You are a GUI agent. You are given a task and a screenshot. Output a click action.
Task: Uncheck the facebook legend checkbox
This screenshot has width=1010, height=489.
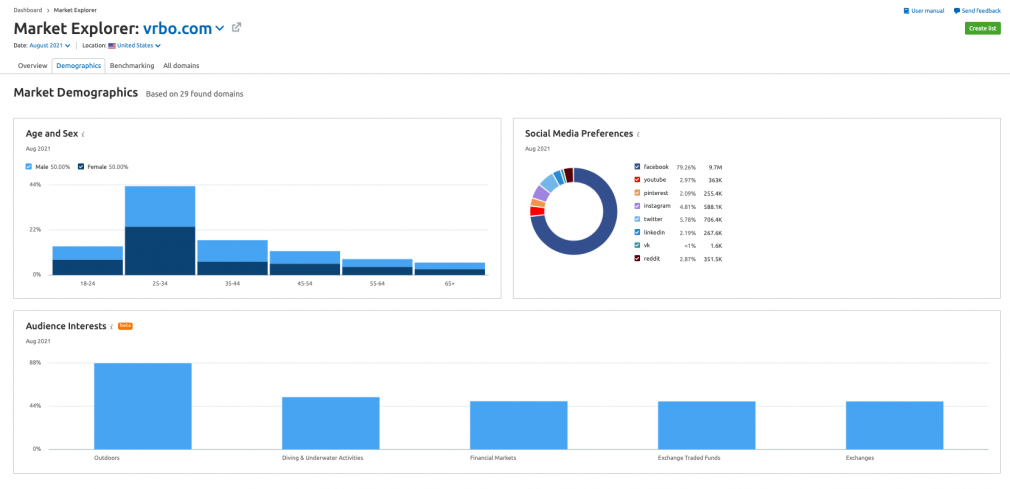pos(637,166)
